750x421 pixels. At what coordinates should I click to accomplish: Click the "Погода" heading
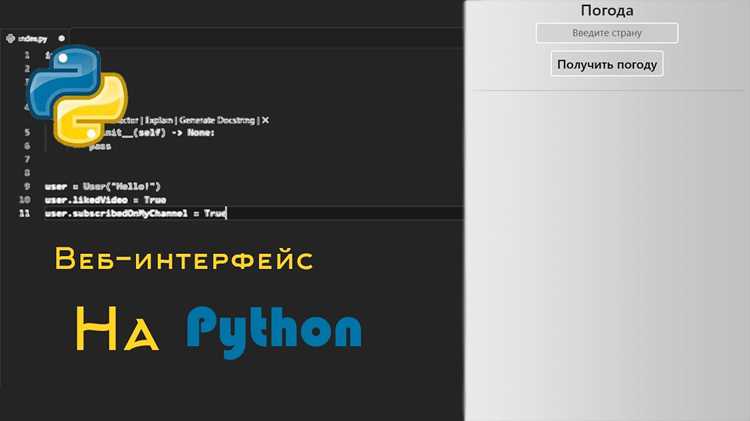point(607,11)
